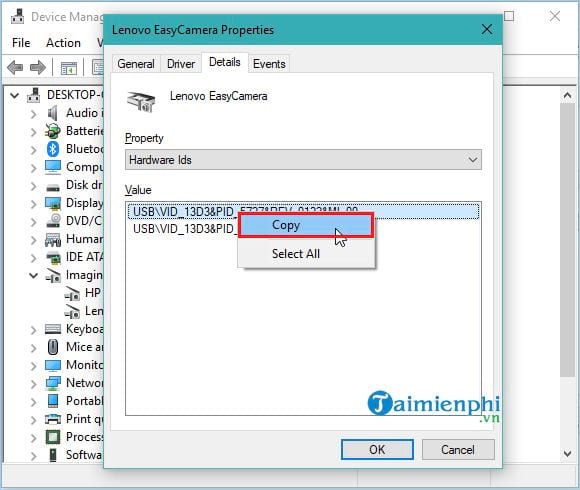Maximize the Device Manager window

[509, 16]
